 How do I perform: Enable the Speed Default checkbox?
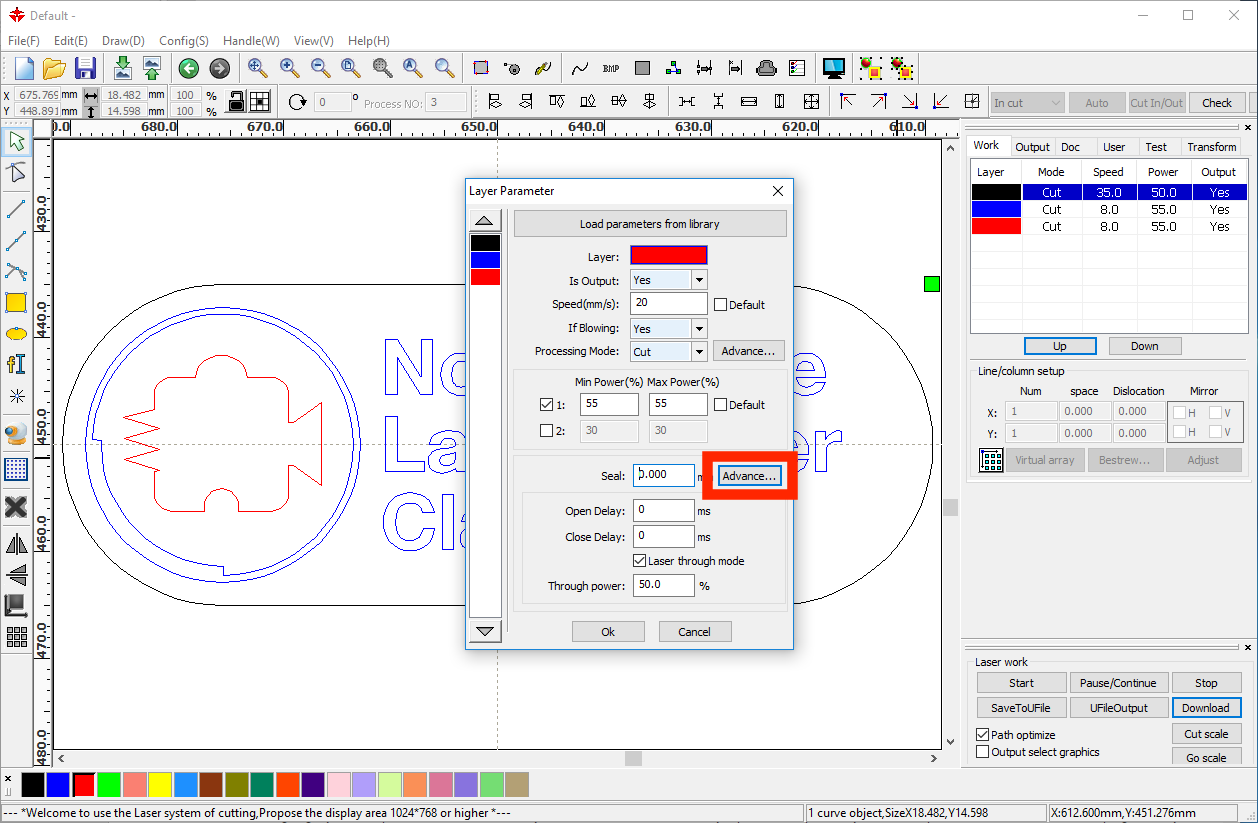coord(721,305)
